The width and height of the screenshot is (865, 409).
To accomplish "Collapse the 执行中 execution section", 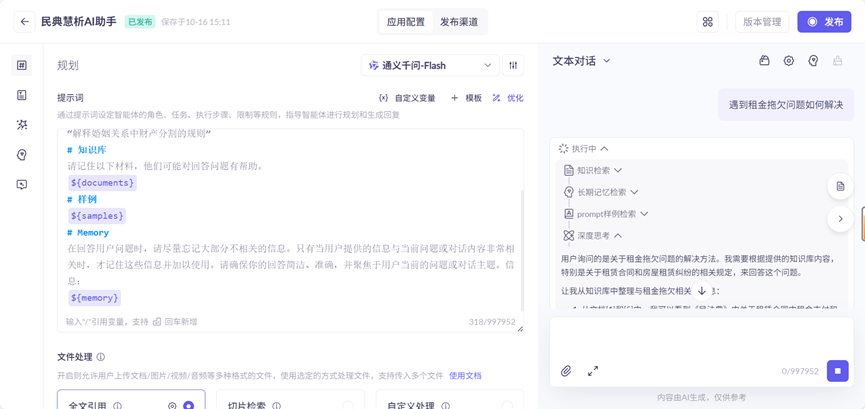I will point(604,148).
